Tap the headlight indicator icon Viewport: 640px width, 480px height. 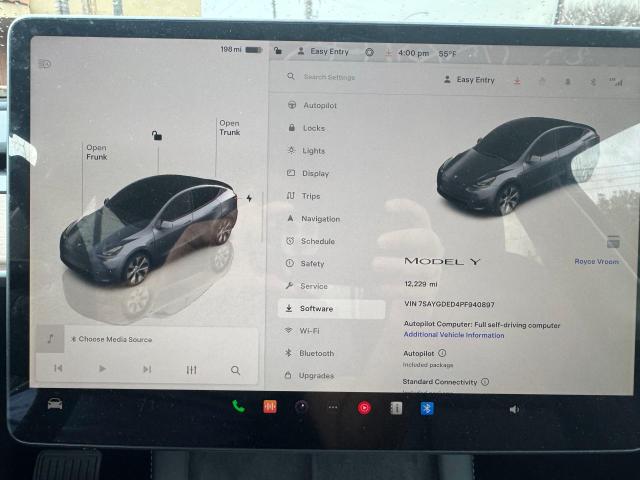click(44, 64)
